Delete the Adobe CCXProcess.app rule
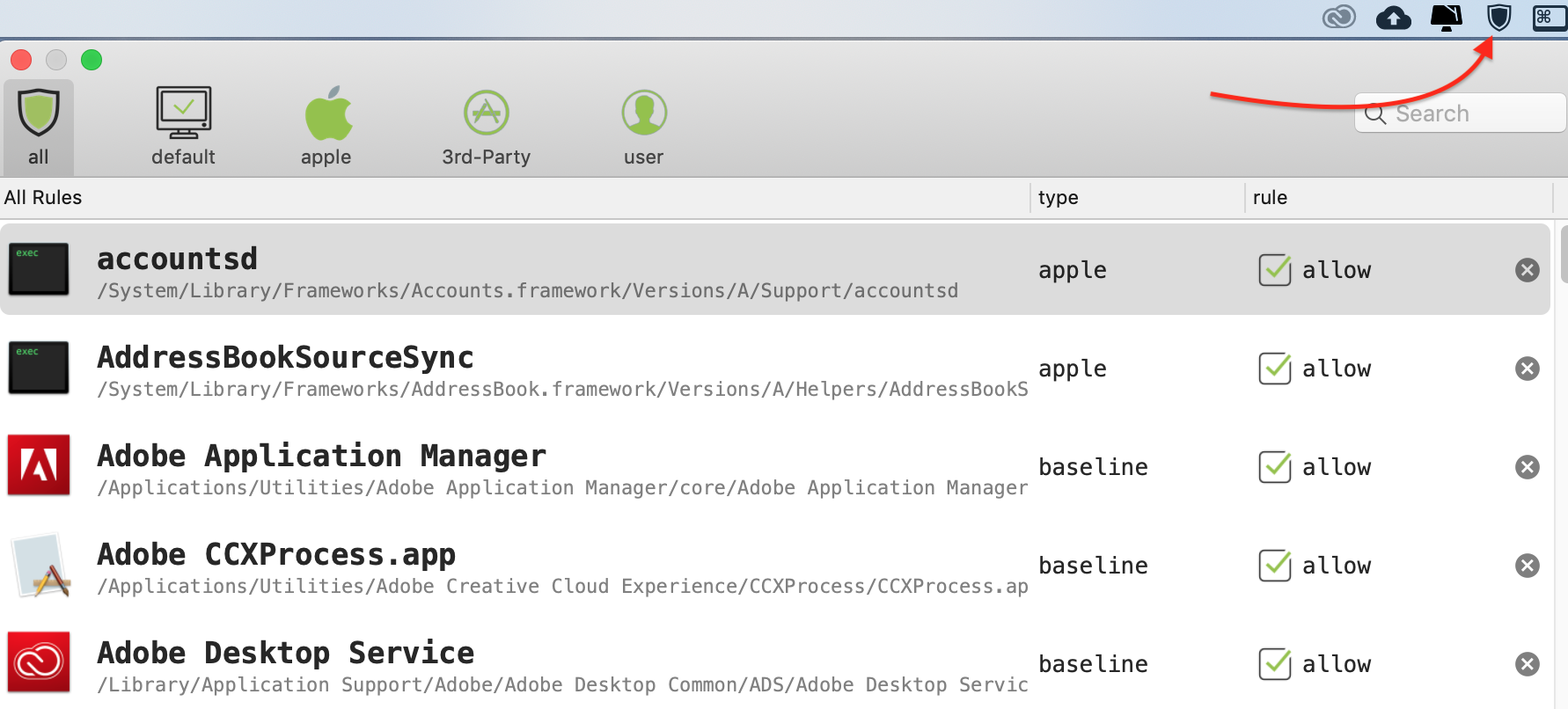The width and height of the screenshot is (1568, 709). click(x=1527, y=566)
